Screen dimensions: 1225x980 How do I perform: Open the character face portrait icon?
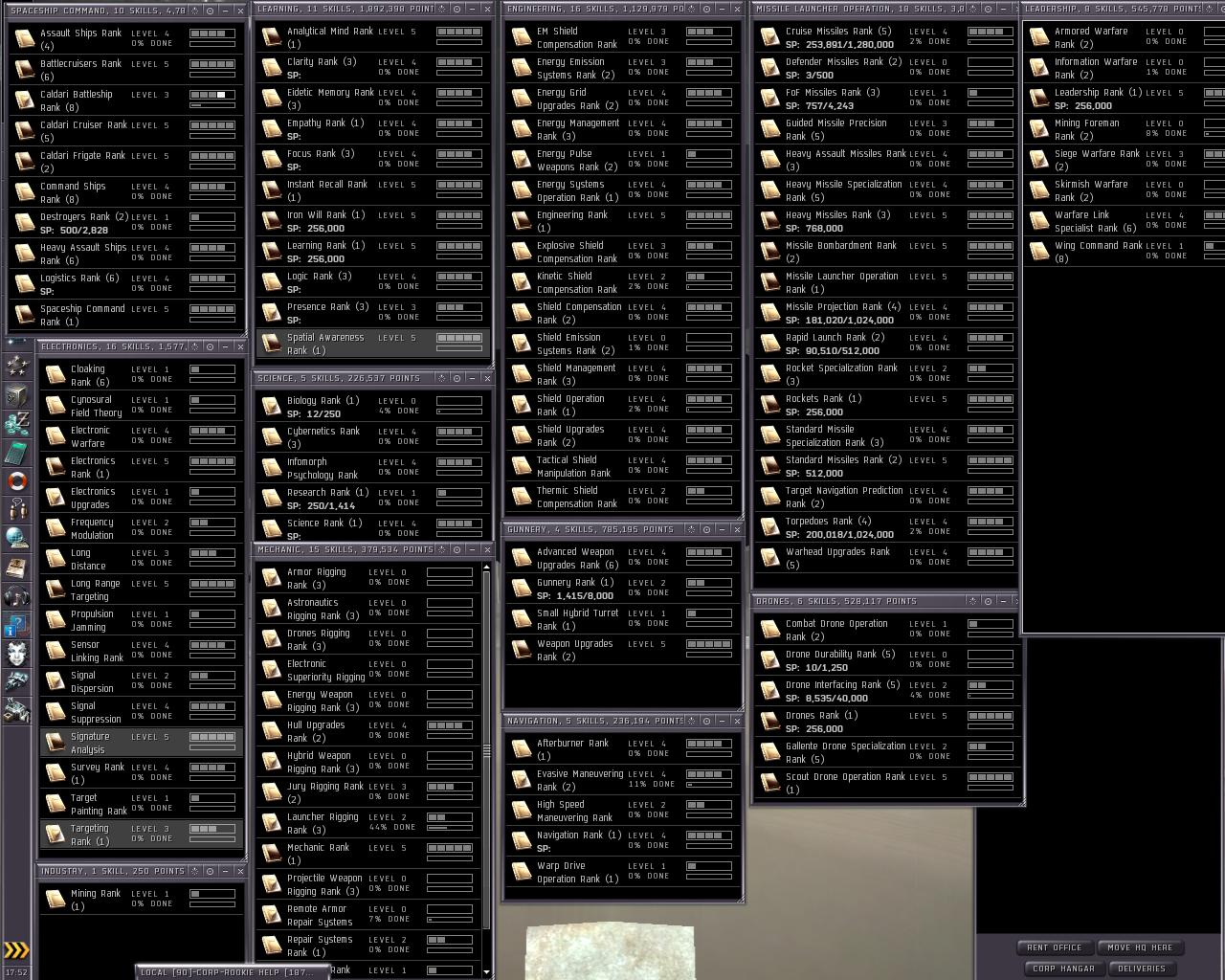point(16,654)
